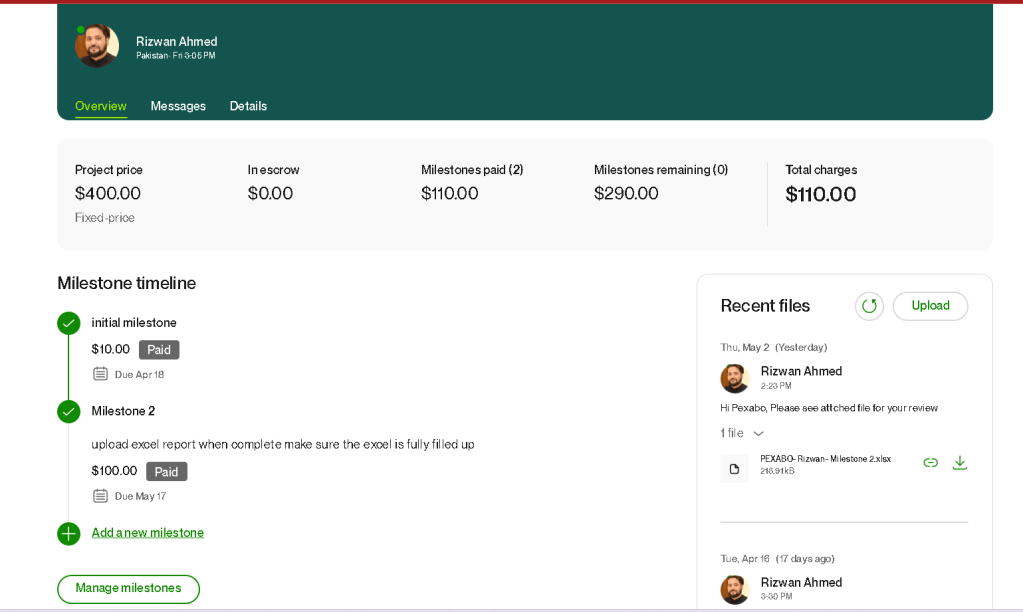This screenshot has width=1023, height=612.
Task: Copy link for PEXABO Milestone 2.xlsx
Action: coord(930,463)
